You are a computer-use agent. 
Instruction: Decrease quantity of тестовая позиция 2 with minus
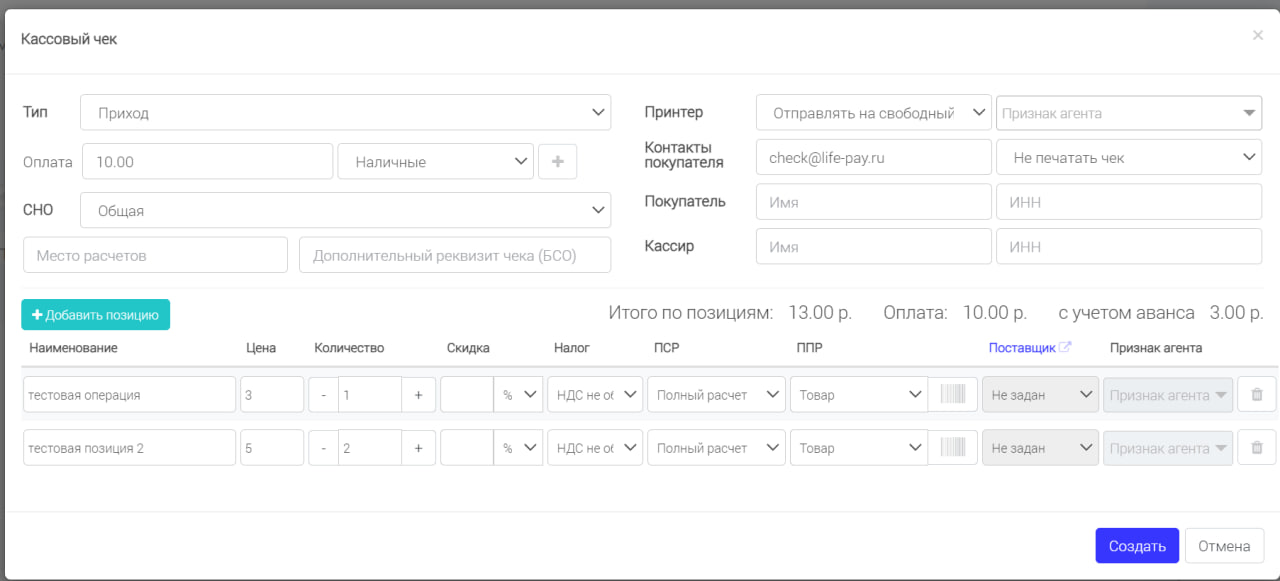[323, 448]
